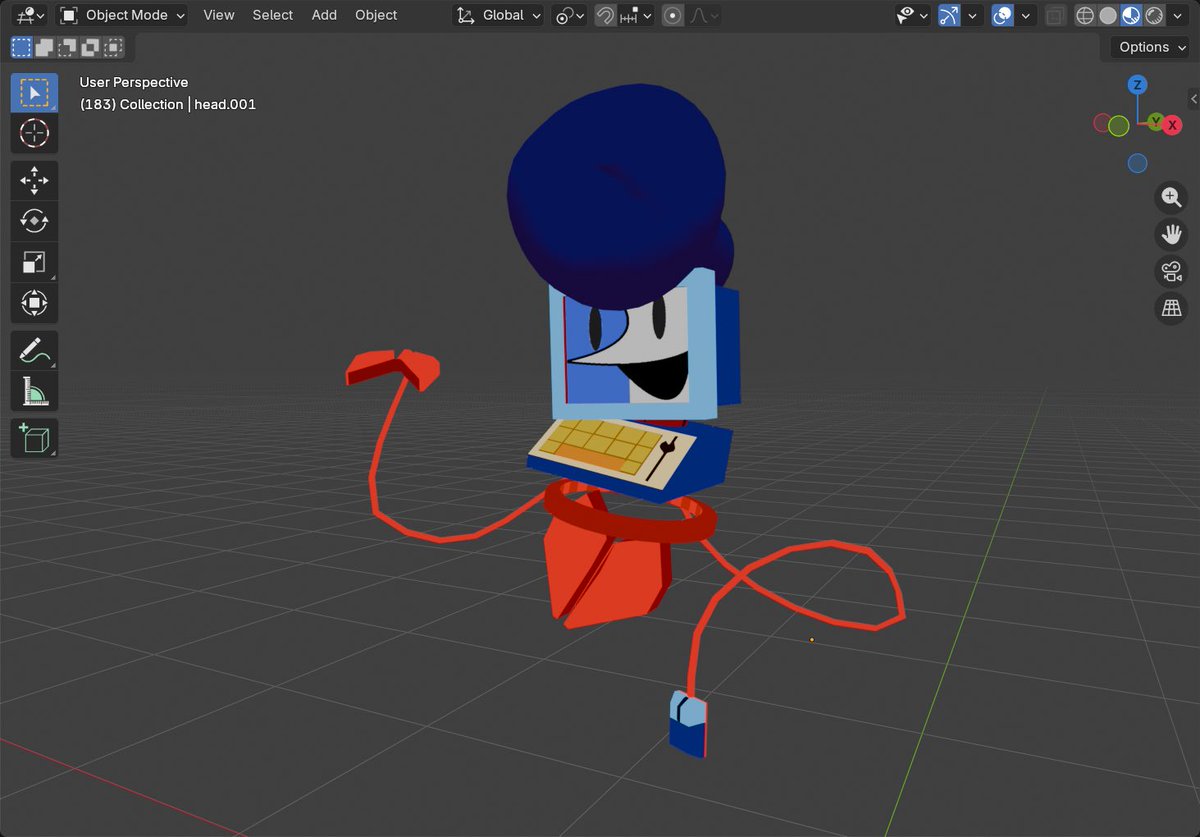The image size is (1200, 837).
Task: Select the Transform tool
Action: pos(34,302)
